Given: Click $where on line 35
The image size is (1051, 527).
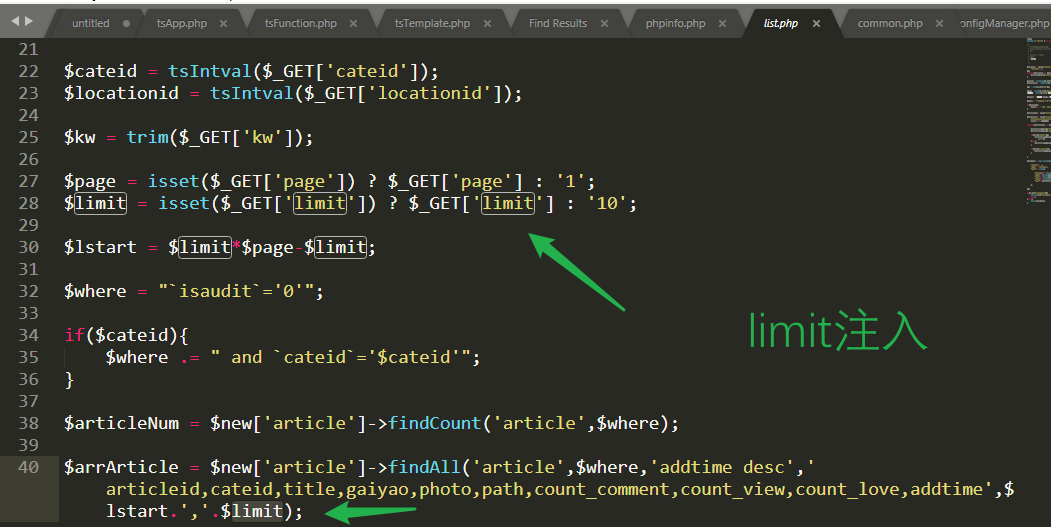Looking at the screenshot, I should (137, 357).
